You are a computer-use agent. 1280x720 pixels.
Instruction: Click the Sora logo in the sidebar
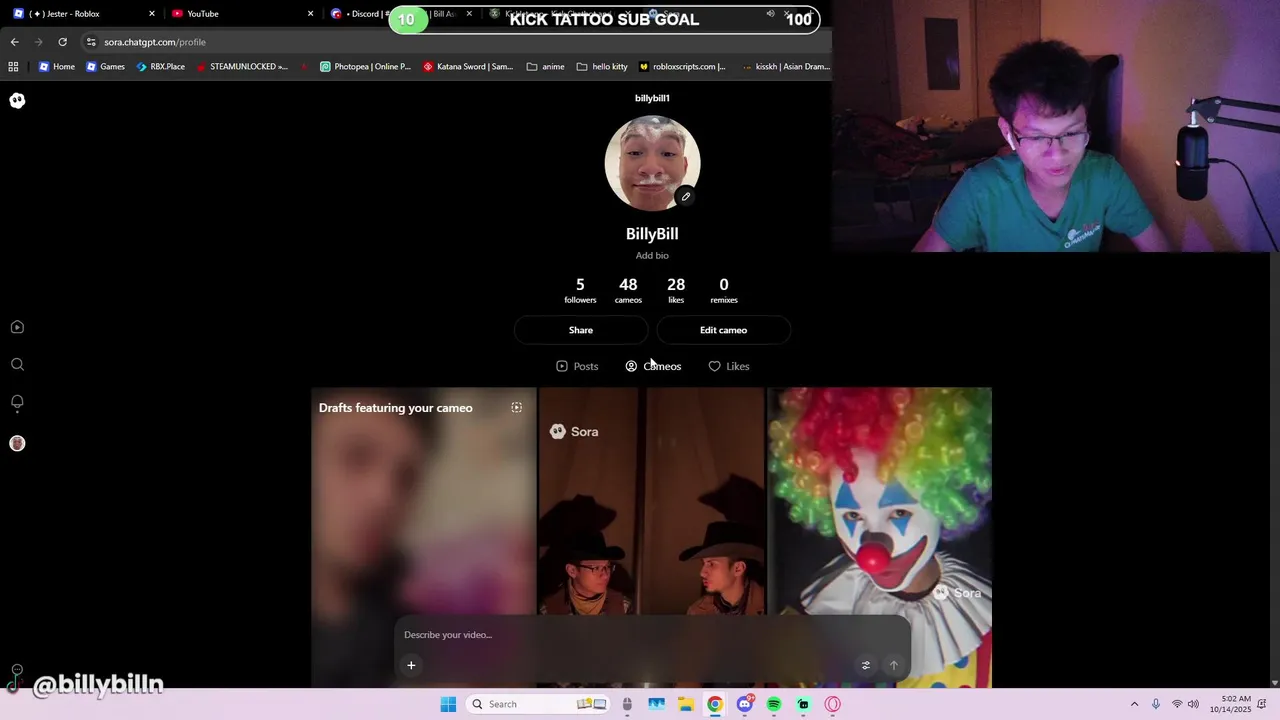point(17,100)
